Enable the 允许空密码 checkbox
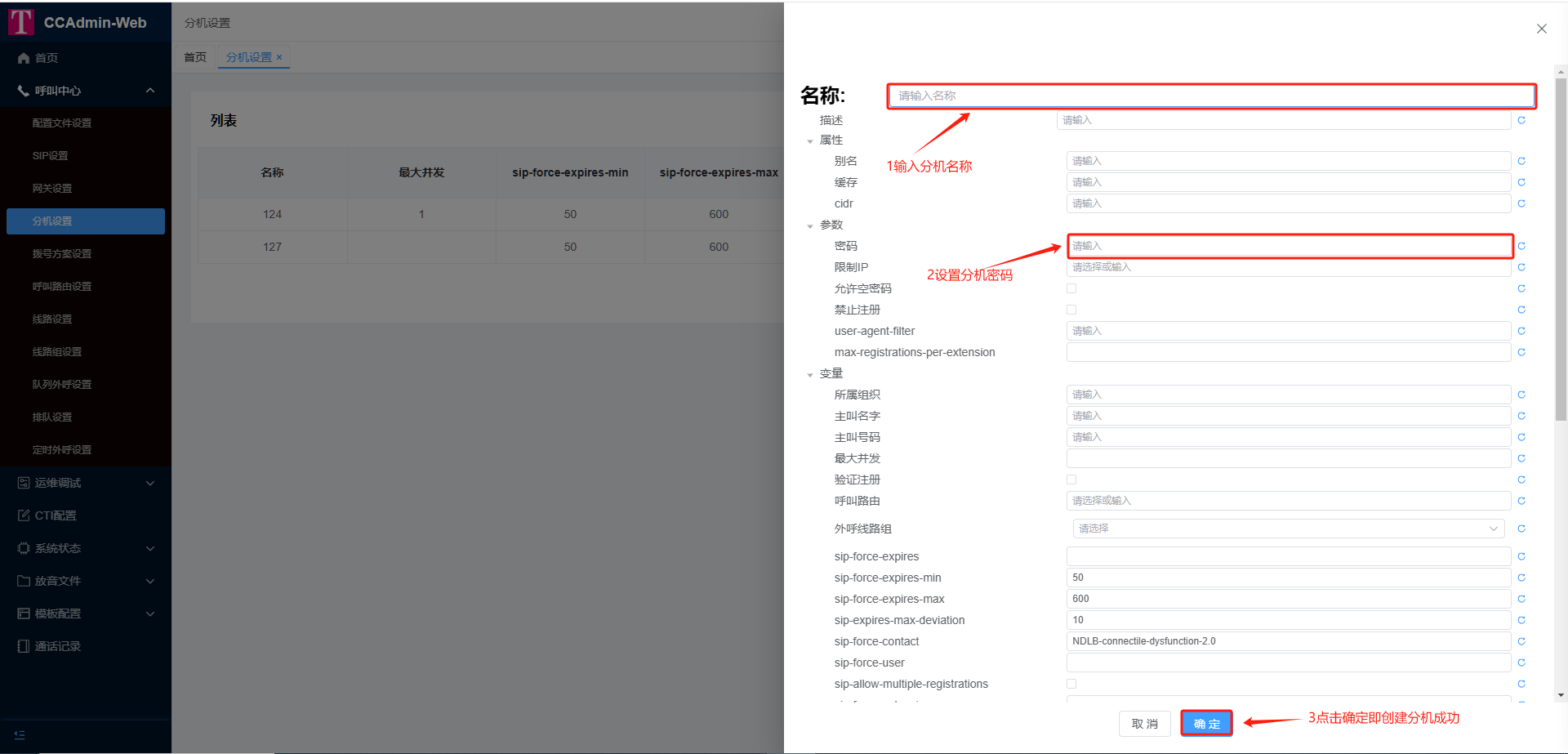 [x=1071, y=288]
